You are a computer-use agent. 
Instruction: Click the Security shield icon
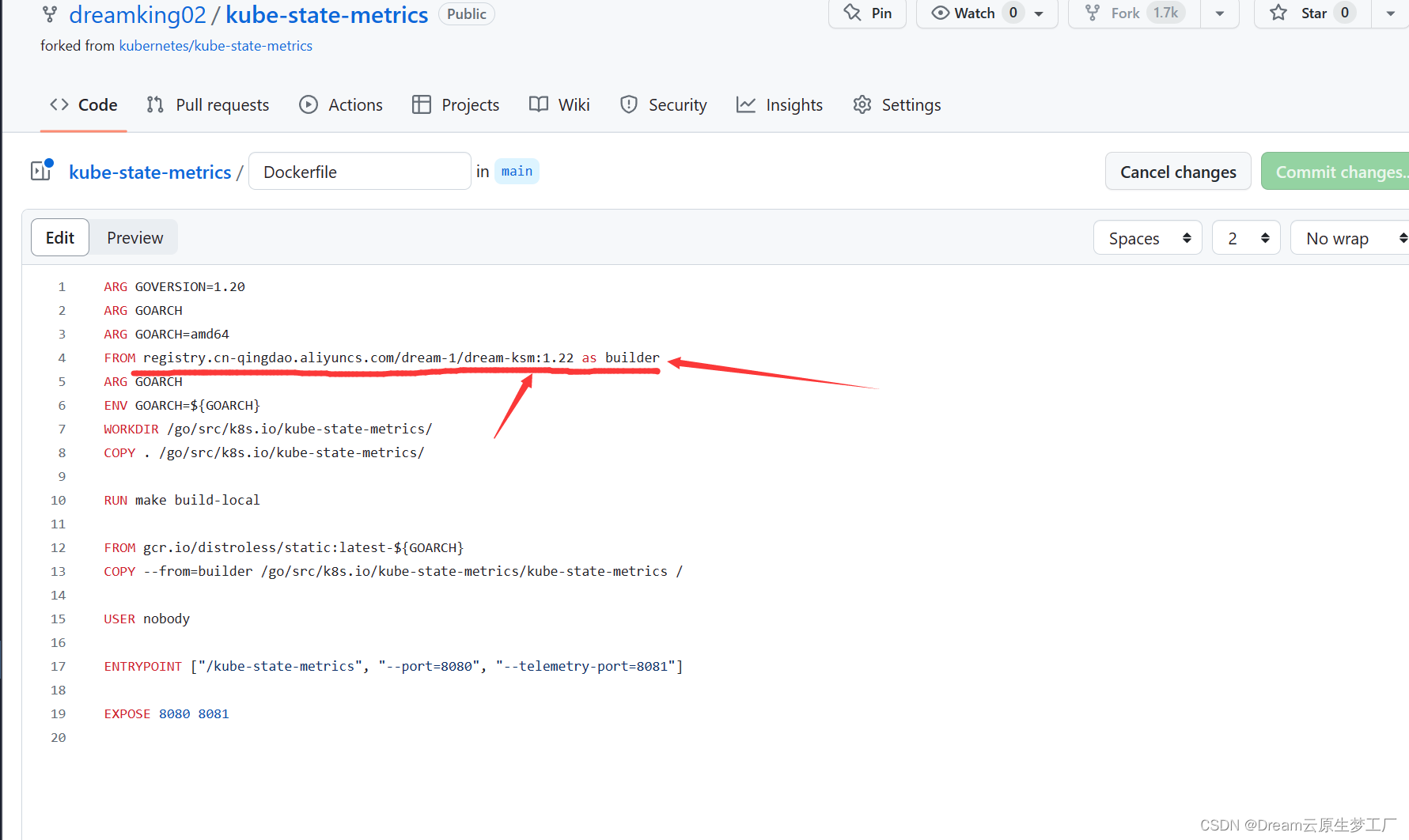point(629,104)
